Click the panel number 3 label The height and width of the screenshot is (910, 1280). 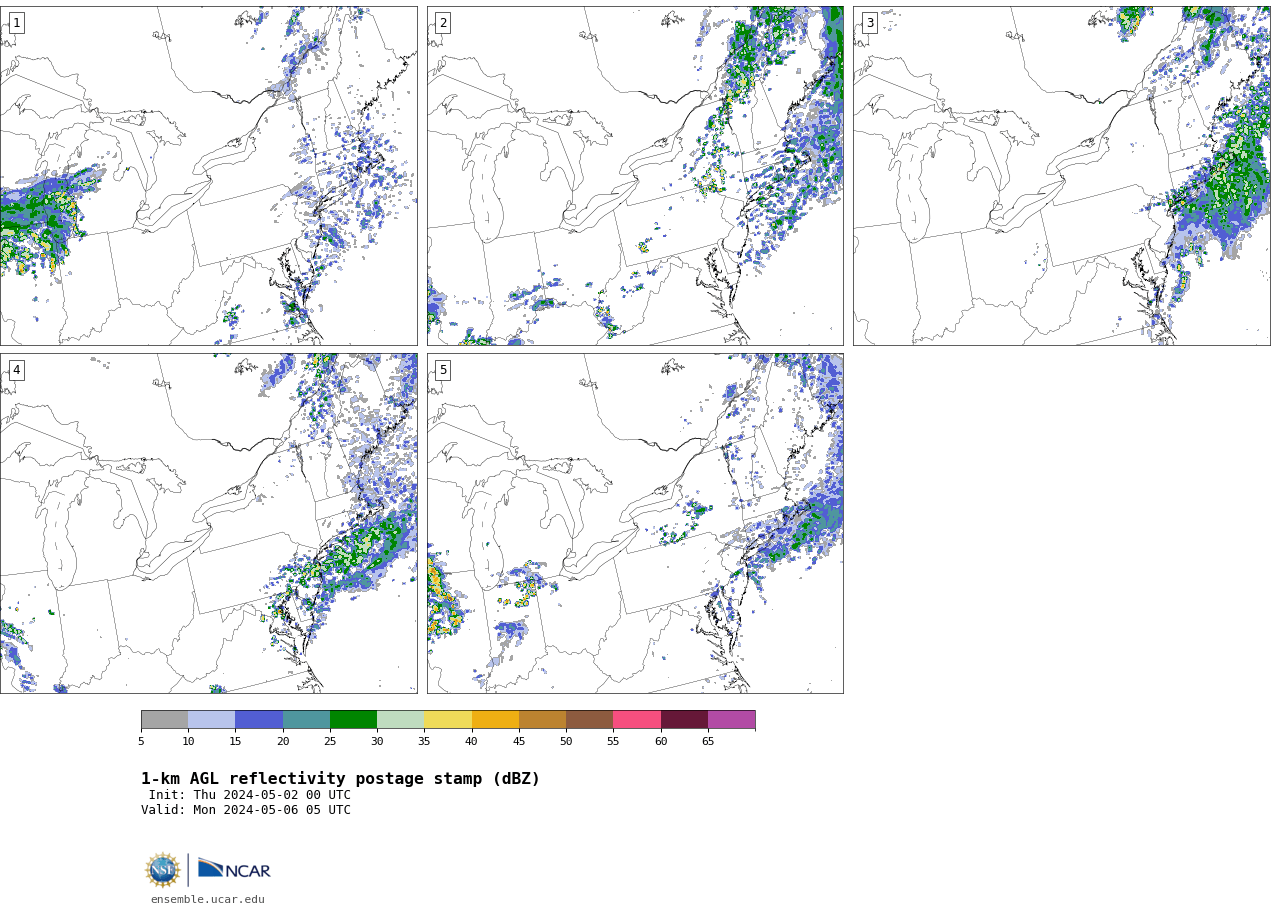pos(869,23)
